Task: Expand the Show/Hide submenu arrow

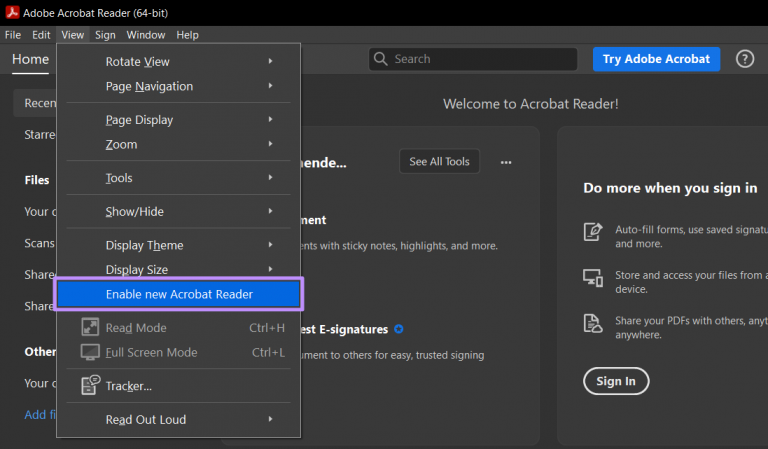Action: pos(270,211)
